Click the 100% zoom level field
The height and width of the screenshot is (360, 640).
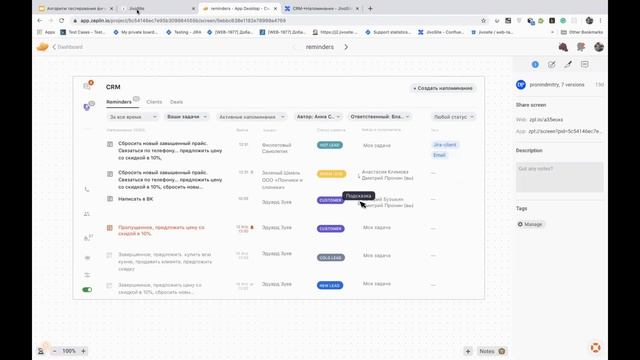point(69,351)
